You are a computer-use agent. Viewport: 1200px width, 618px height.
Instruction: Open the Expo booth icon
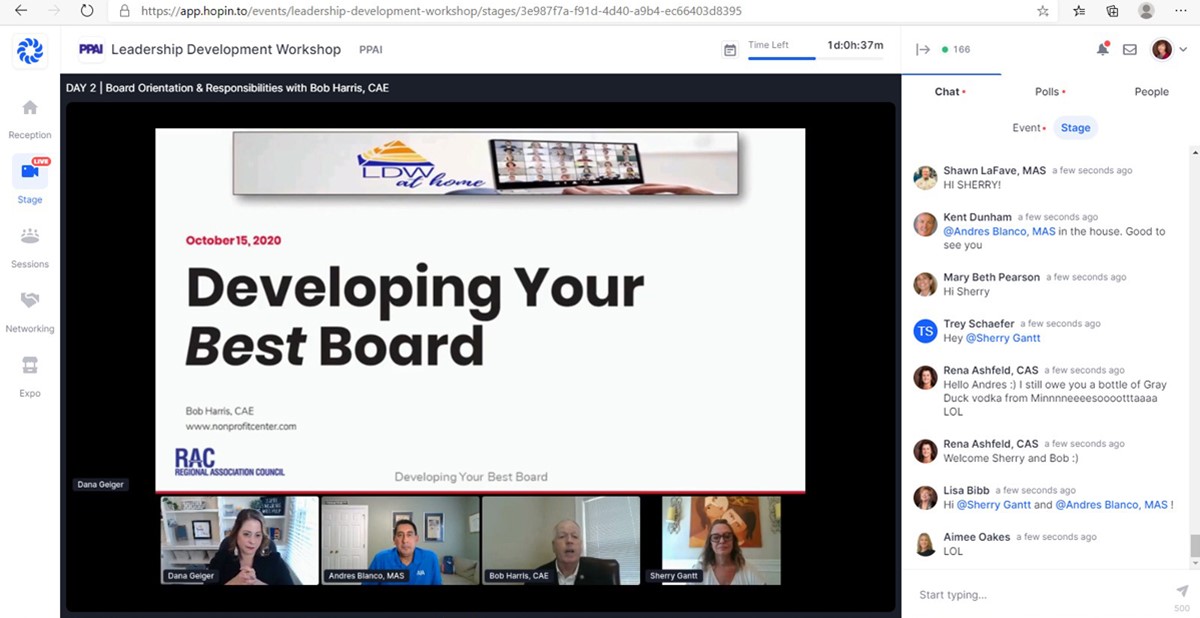click(30, 366)
